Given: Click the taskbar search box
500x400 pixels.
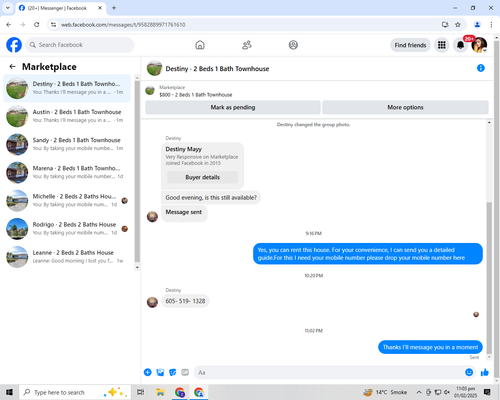Looking at the screenshot, I should (76, 392).
